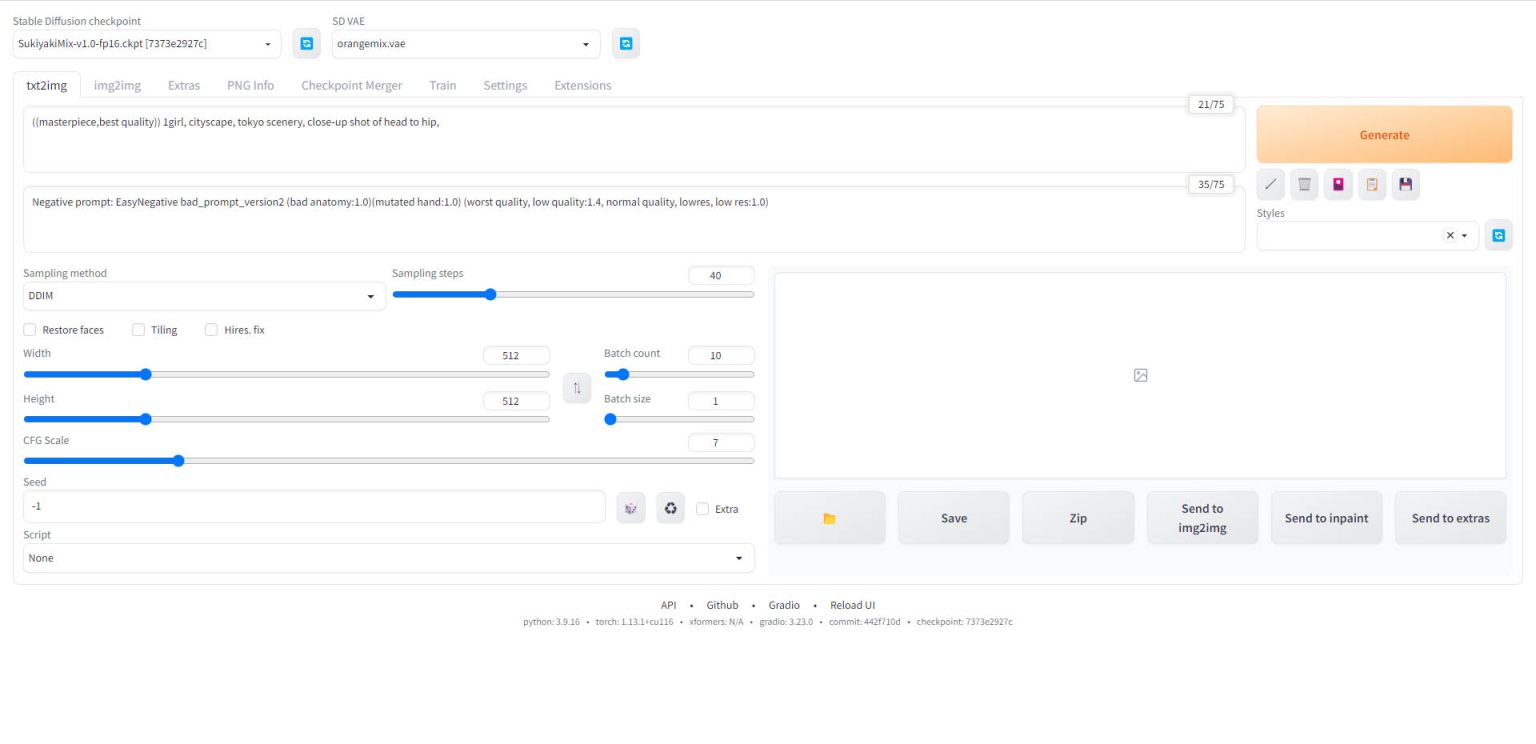The image size is (1536, 744).
Task: Refresh the Stable Diffusion checkpoint list
Action: coord(307,44)
